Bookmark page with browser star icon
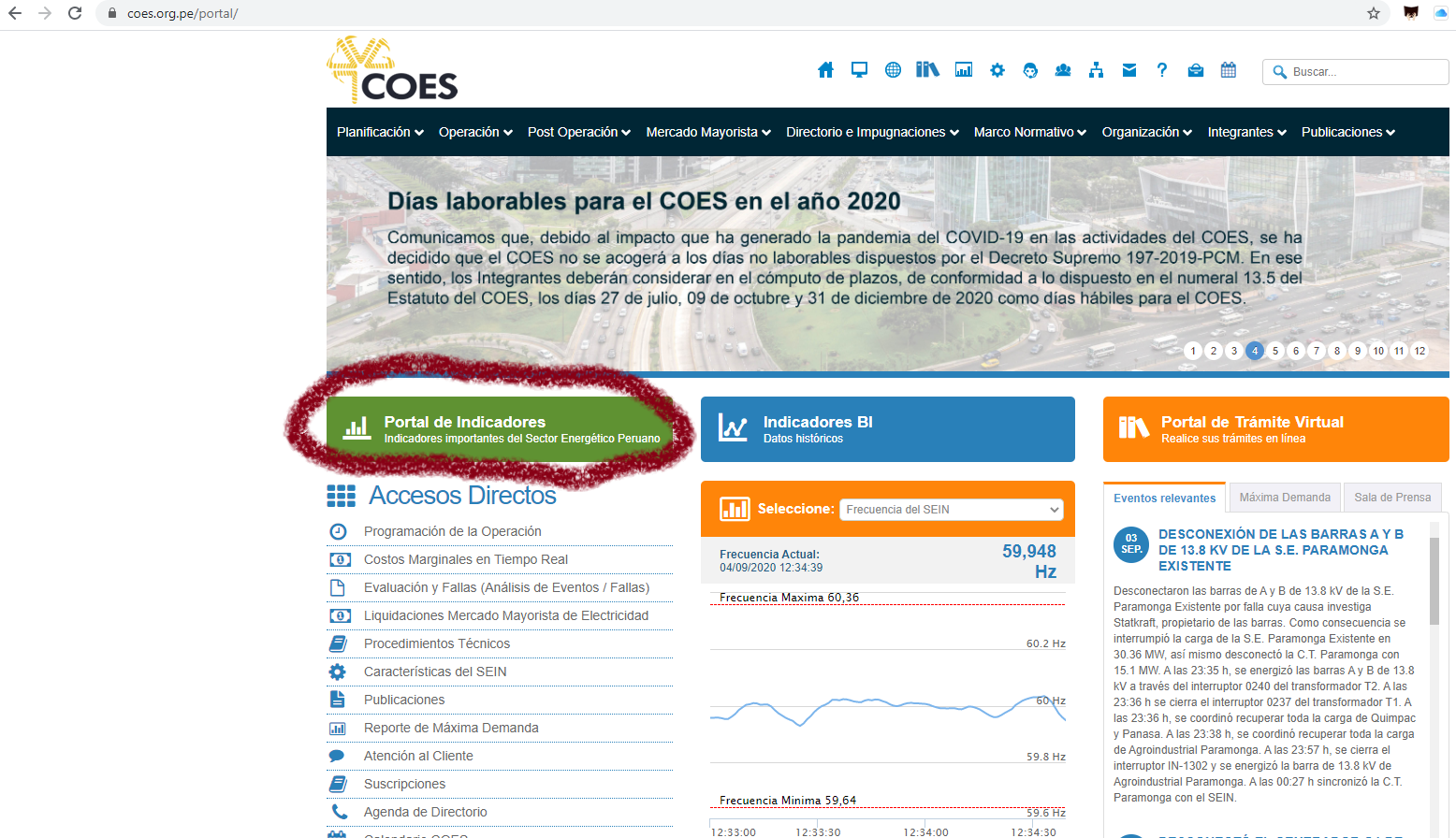The height and width of the screenshot is (838, 1456). pos(1374,13)
